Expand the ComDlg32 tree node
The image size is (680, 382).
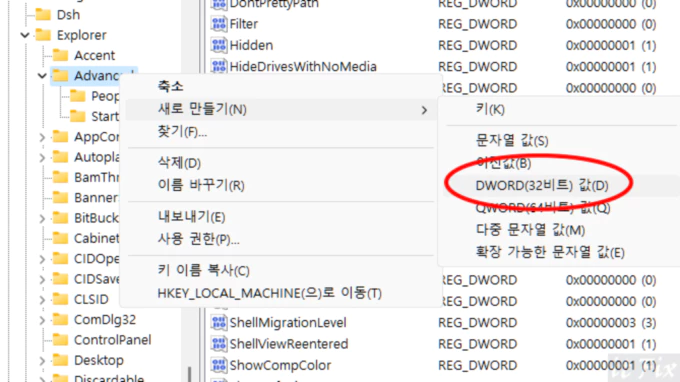click(42, 320)
